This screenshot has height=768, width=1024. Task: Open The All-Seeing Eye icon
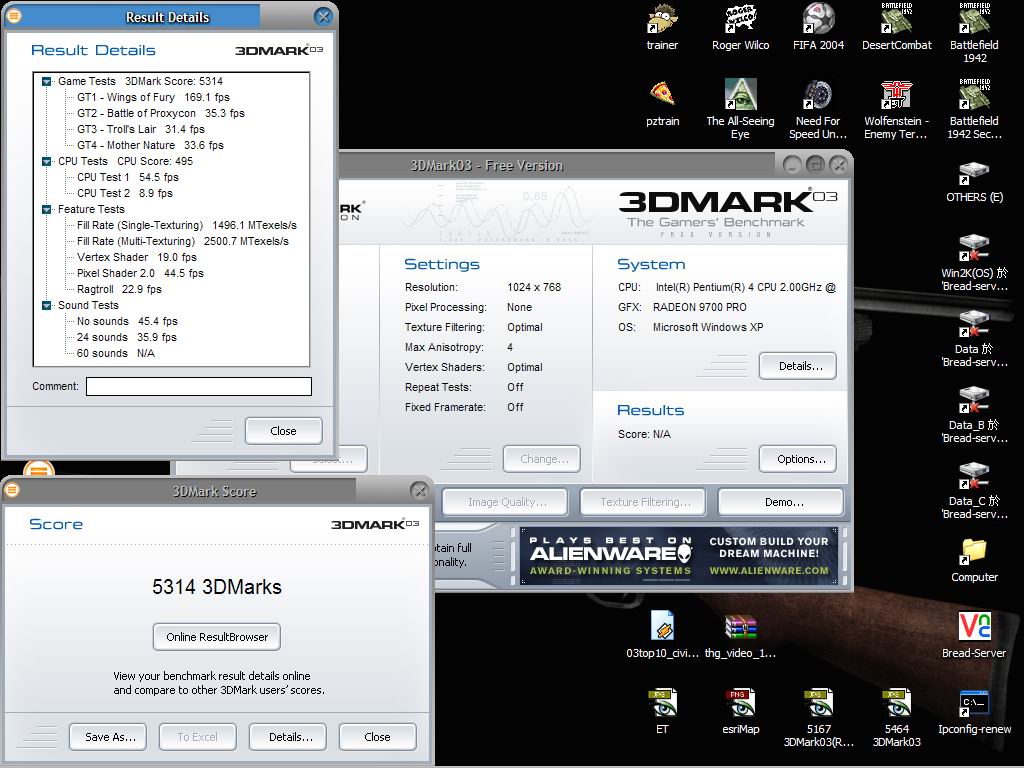point(740,109)
